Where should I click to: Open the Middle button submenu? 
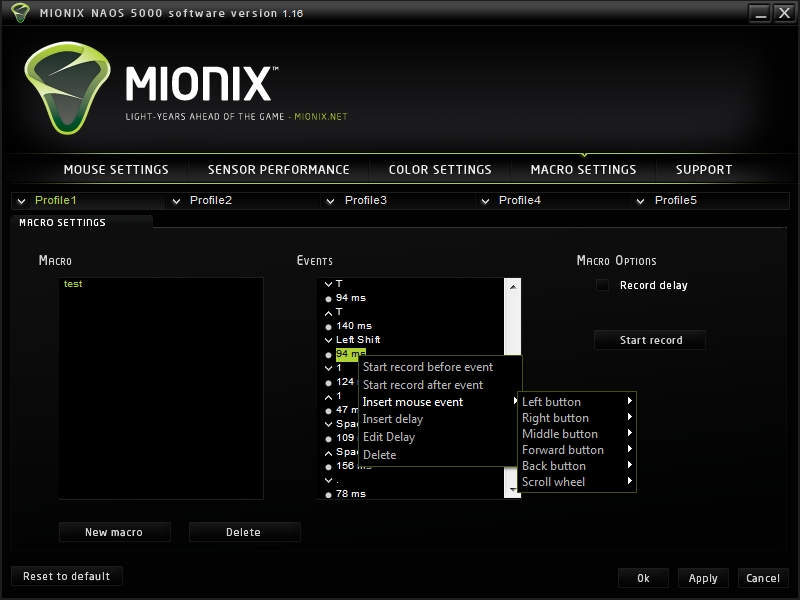click(x=577, y=434)
